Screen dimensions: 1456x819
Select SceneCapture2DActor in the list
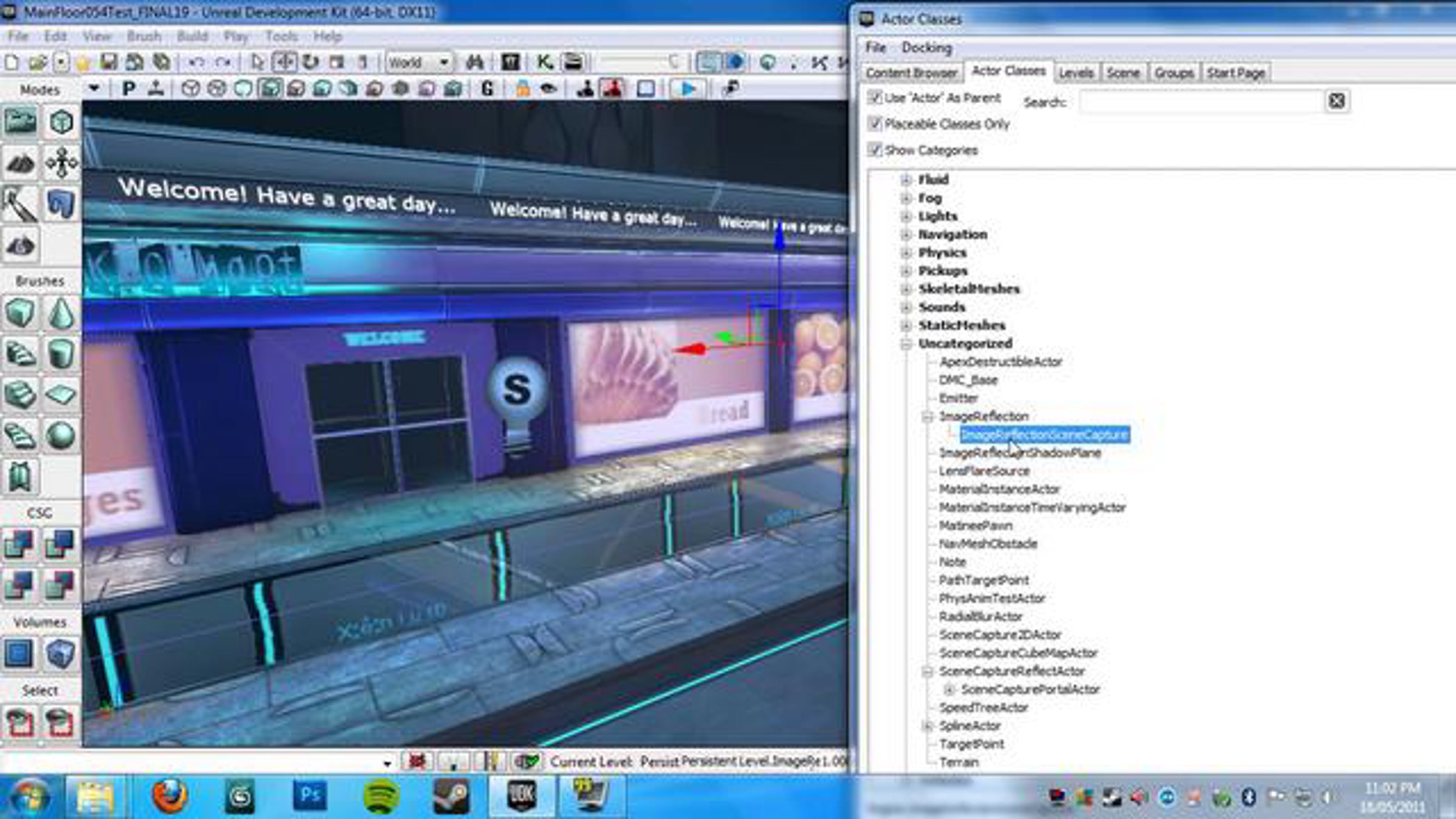(x=1000, y=635)
